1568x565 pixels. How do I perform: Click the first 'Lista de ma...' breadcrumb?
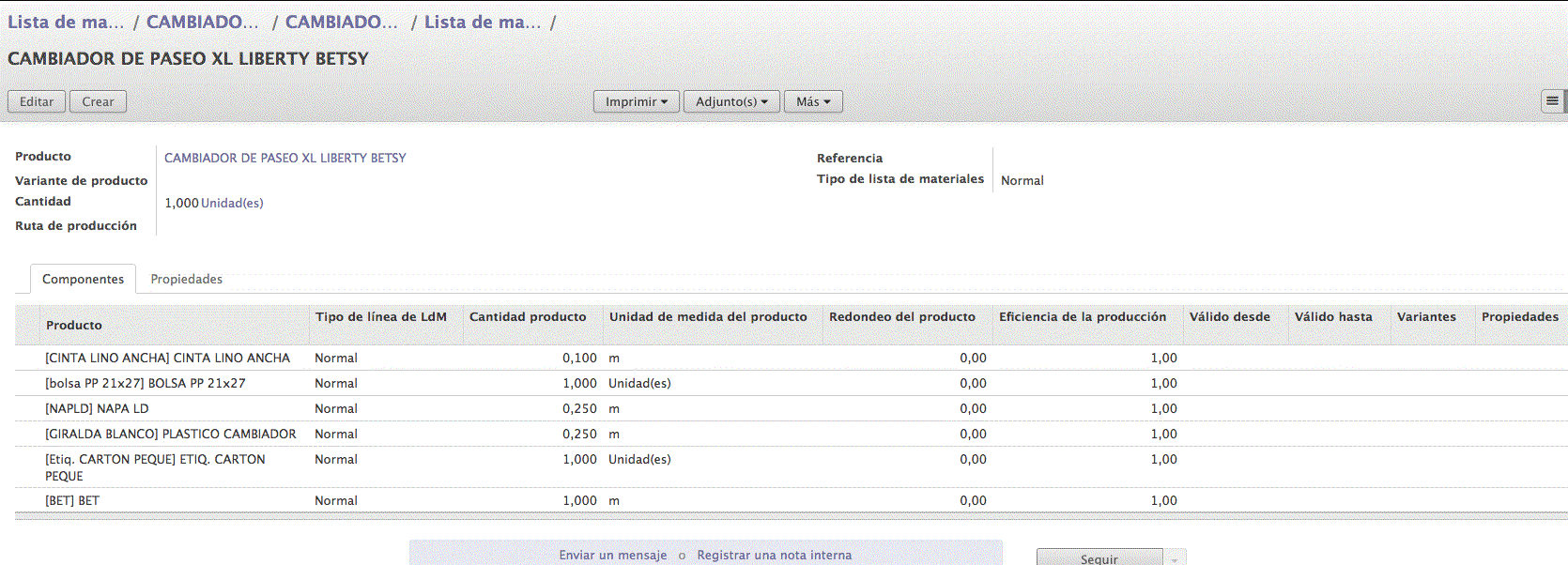click(66, 22)
